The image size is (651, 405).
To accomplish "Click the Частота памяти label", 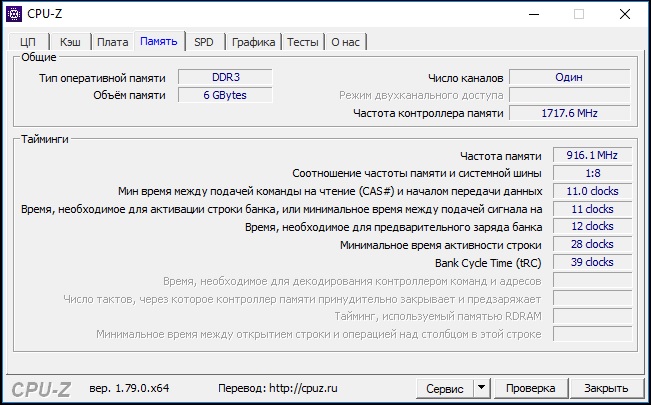I will click(x=501, y=156).
